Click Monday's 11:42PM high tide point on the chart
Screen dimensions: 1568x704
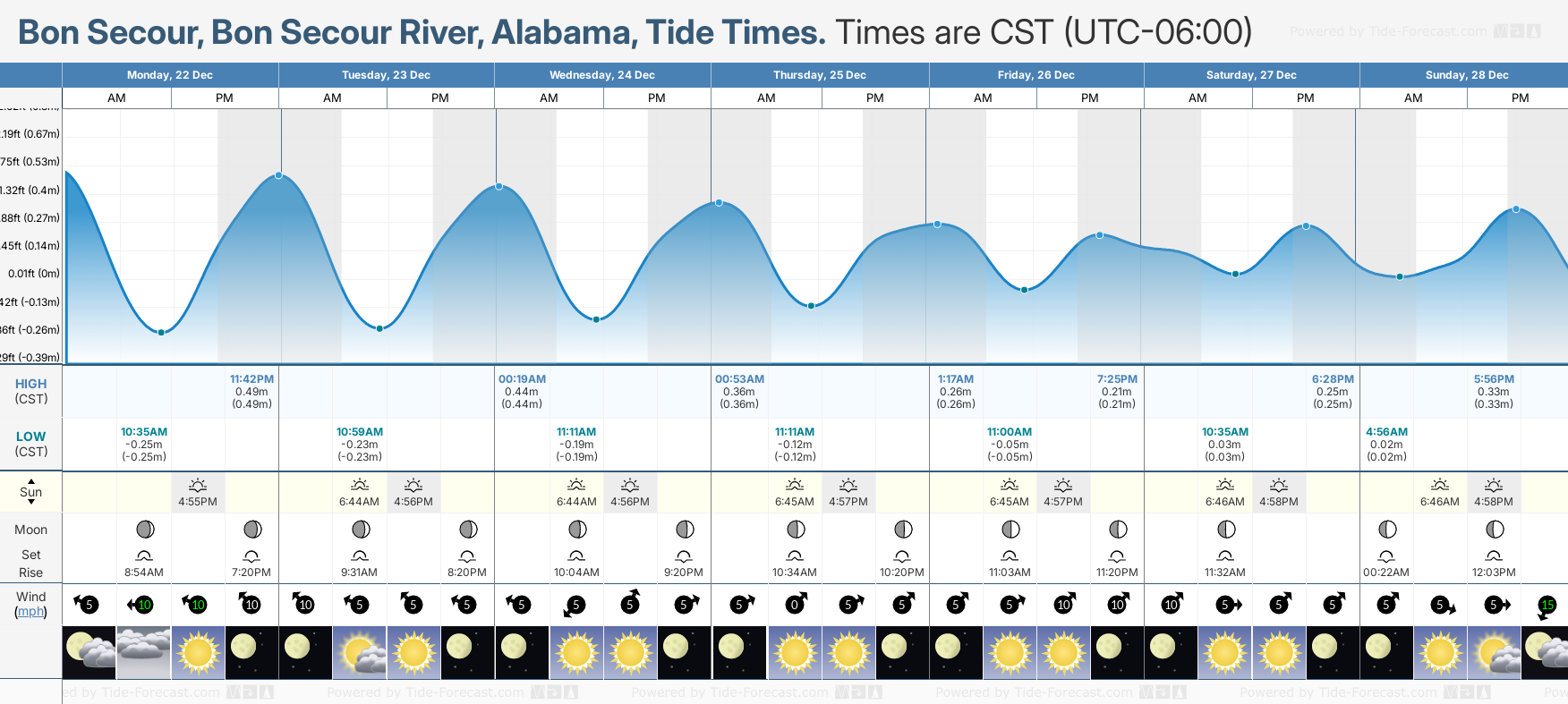coord(279,175)
